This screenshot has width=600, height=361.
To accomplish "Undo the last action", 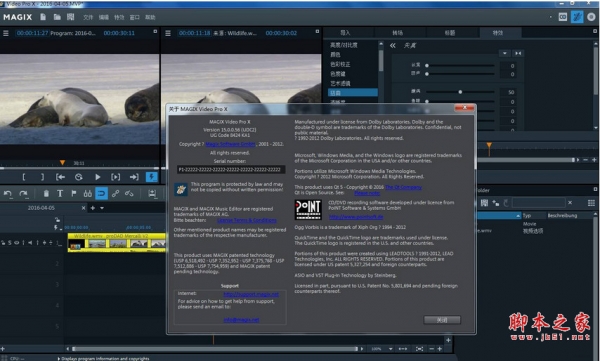I will 8,194.
